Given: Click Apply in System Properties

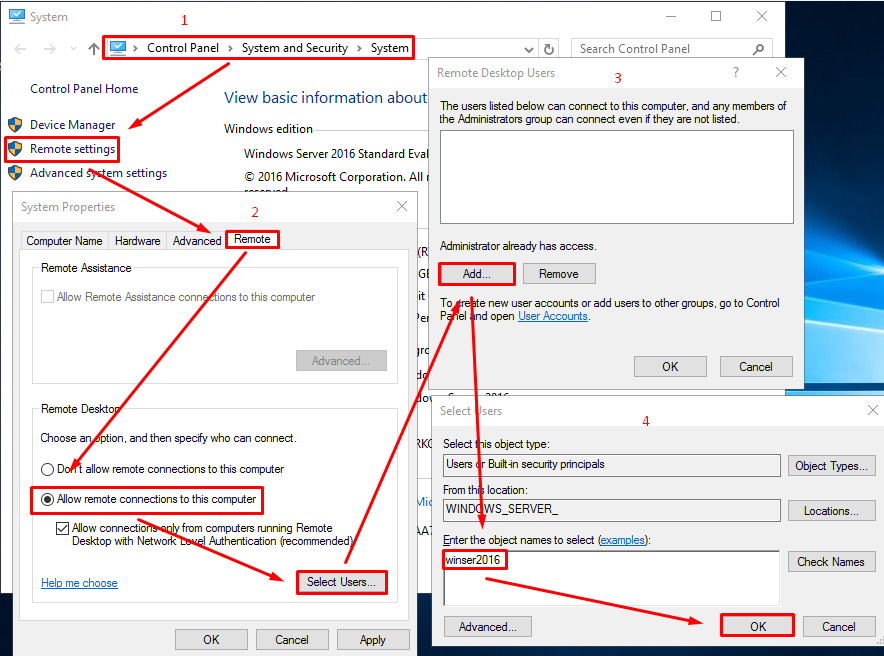Looking at the screenshot, I should click(x=373, y=640).
